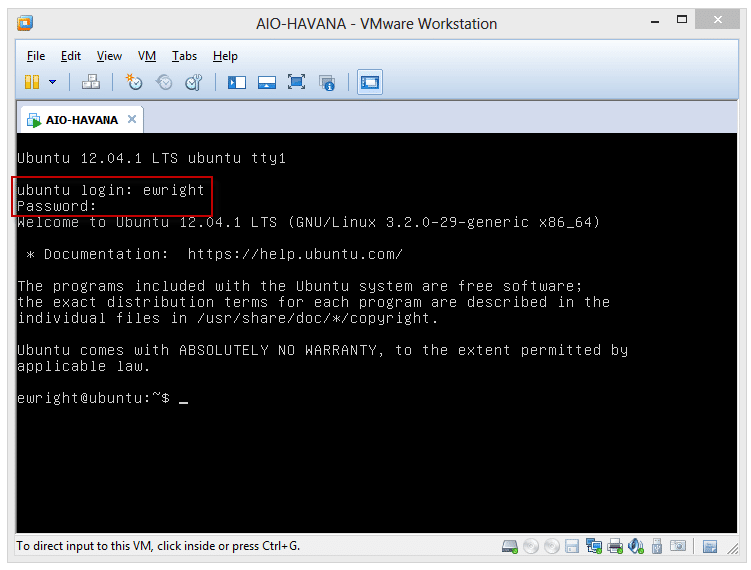The height and width of the screenshot is (570, 751).
Task: Close the AIO-HAVANA tab
Action: tap(132, 120)
